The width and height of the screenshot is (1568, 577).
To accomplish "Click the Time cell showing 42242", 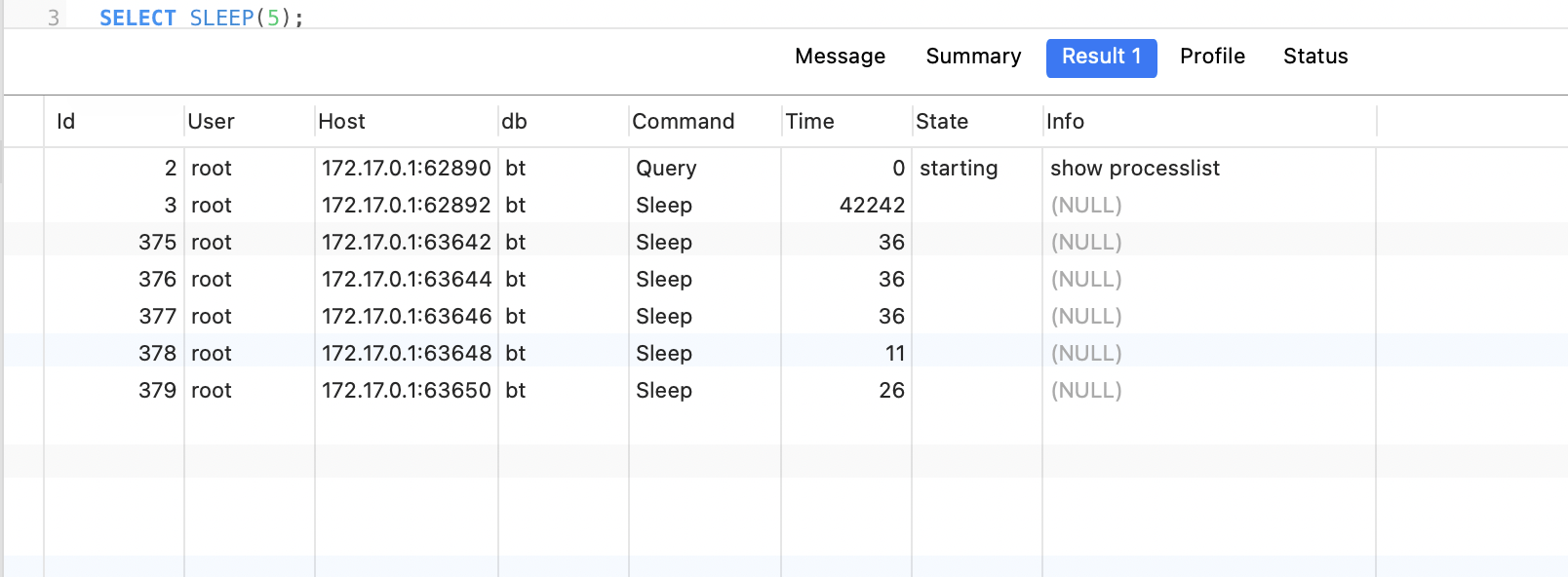I will (845, 206).
